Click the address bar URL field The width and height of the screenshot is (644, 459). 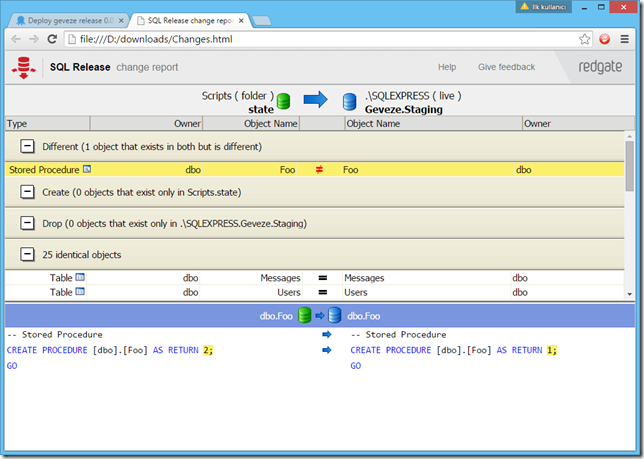[x=329, y=39]
